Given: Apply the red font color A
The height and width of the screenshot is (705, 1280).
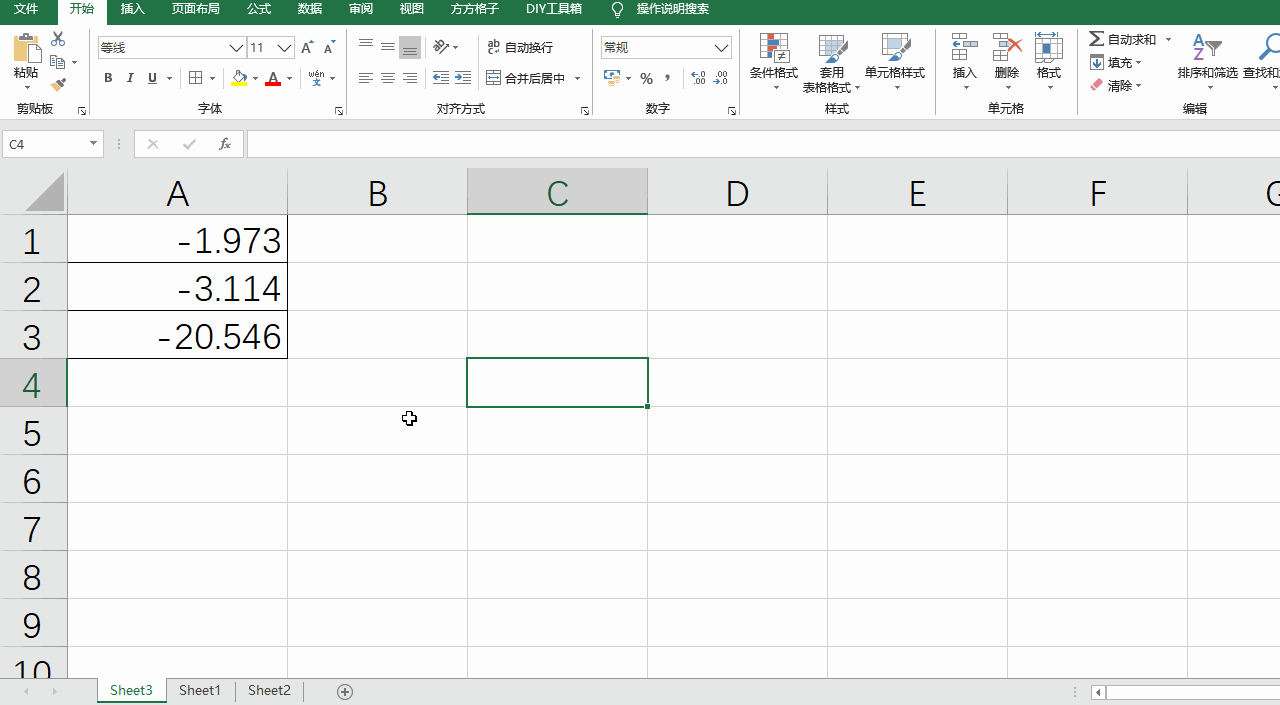Looking at the screenshot, I should click(x=273, y=78).
